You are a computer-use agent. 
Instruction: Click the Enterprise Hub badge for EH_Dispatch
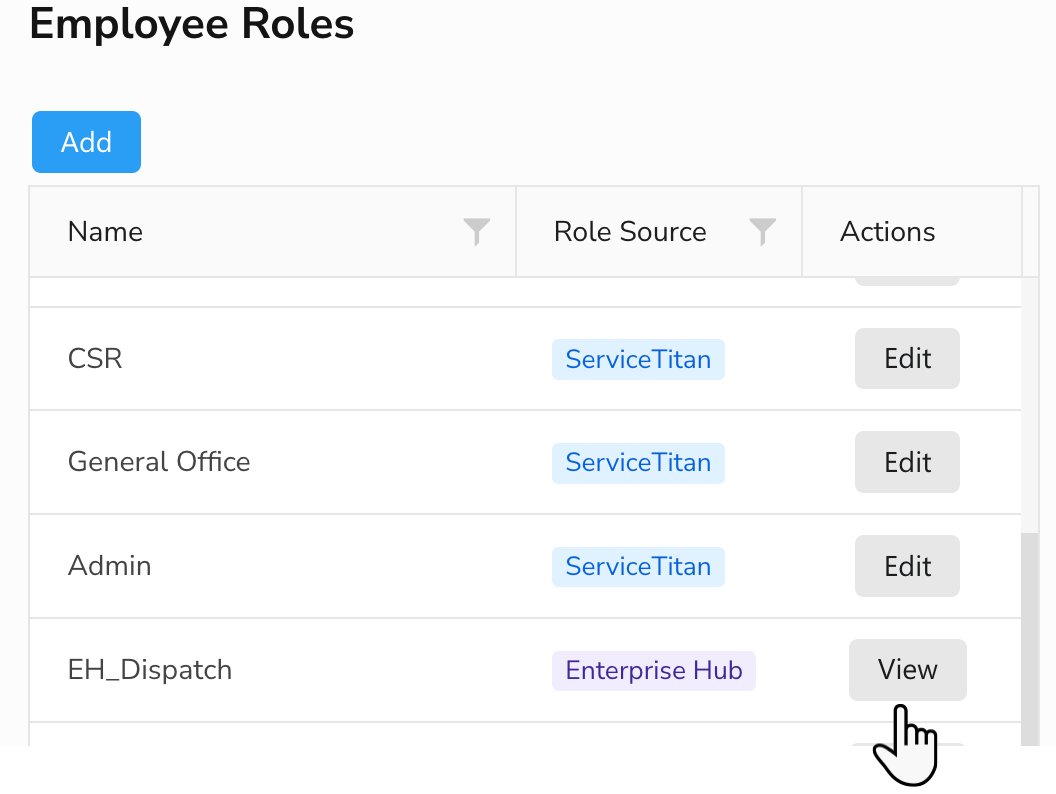tap(653, 670)
